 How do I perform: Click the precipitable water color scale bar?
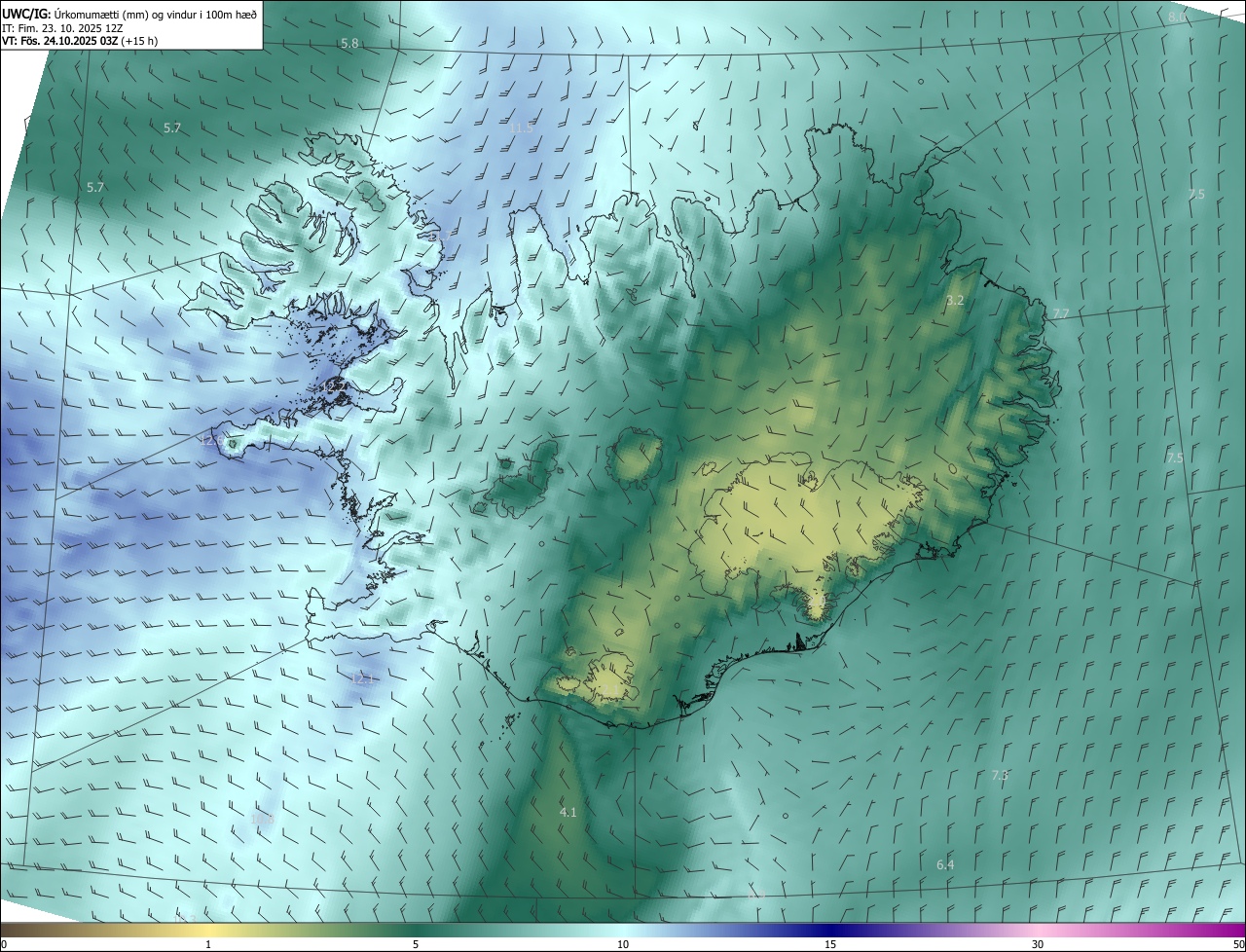coord(623,930)
